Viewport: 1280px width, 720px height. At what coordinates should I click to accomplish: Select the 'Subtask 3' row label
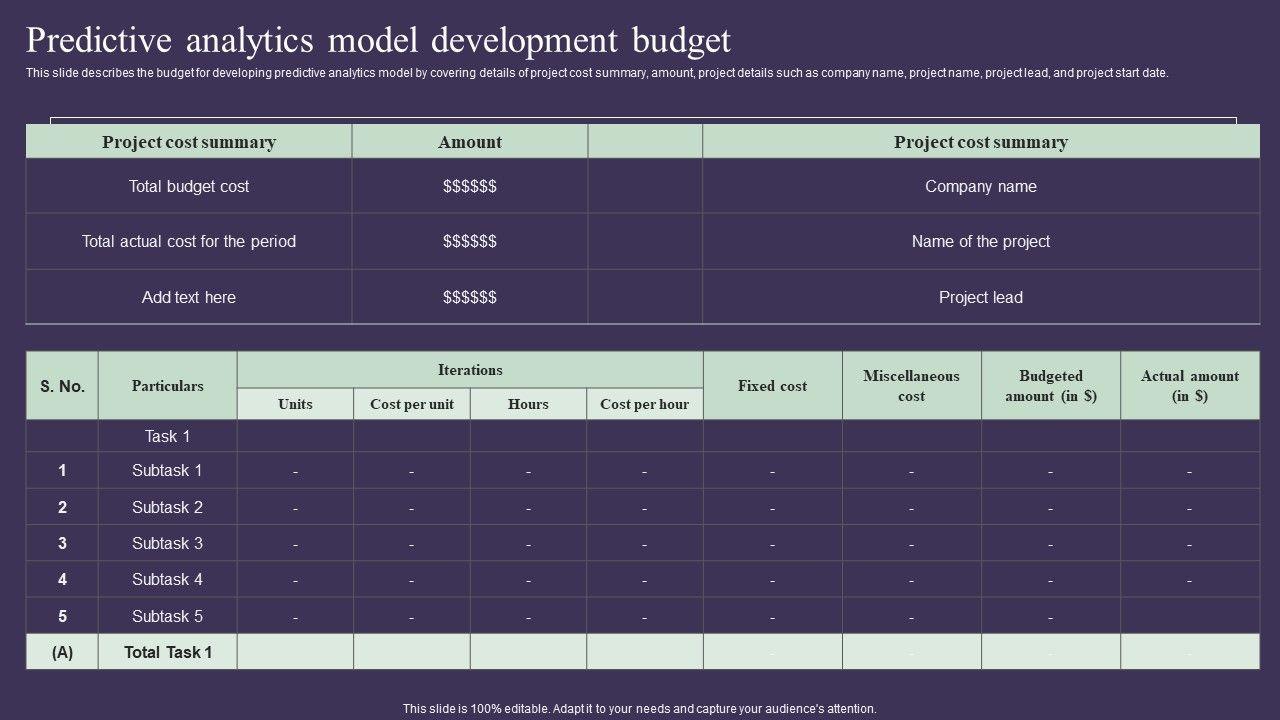tap(167, 543)
